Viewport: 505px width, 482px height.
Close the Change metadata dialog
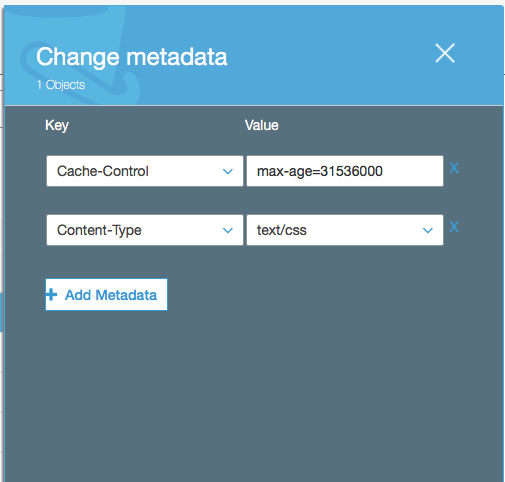pyautogui.click(x=445, y=53)
